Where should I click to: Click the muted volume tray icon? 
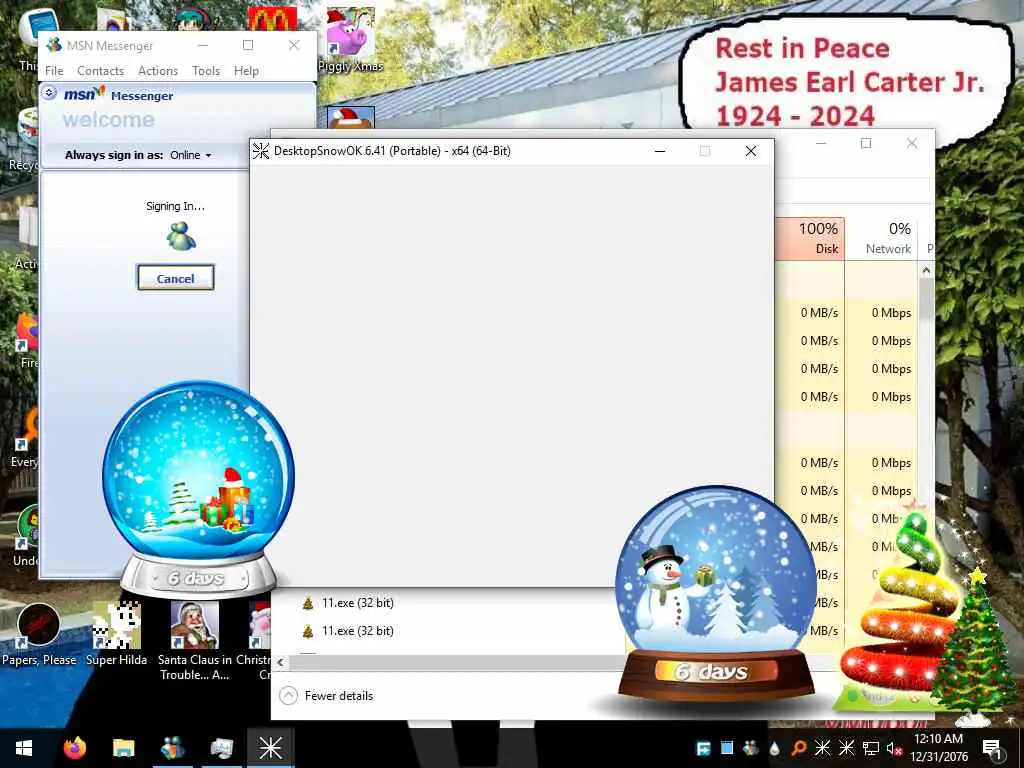coord(894,748)
